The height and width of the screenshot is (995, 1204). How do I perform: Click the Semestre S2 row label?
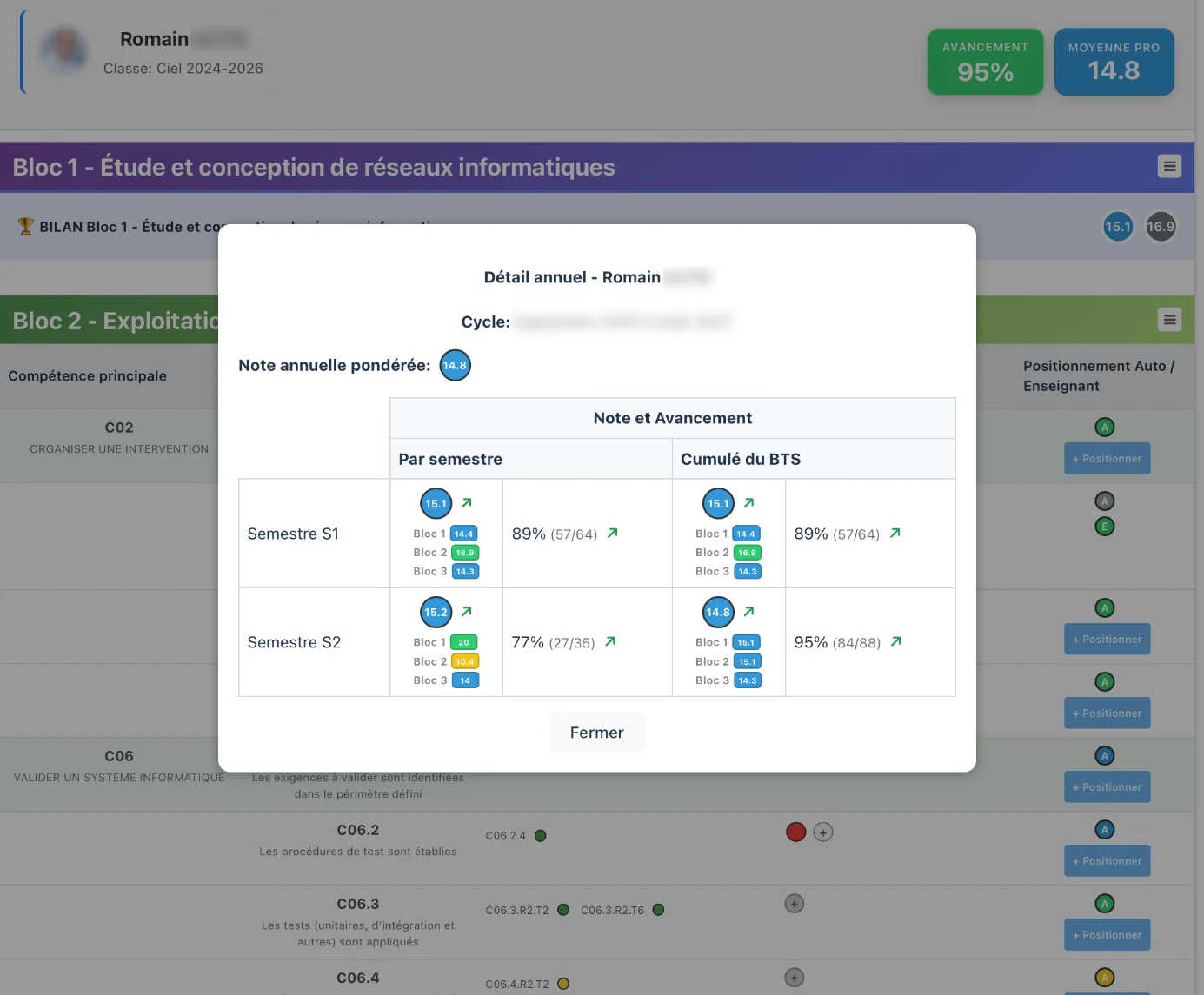(294, 642)
